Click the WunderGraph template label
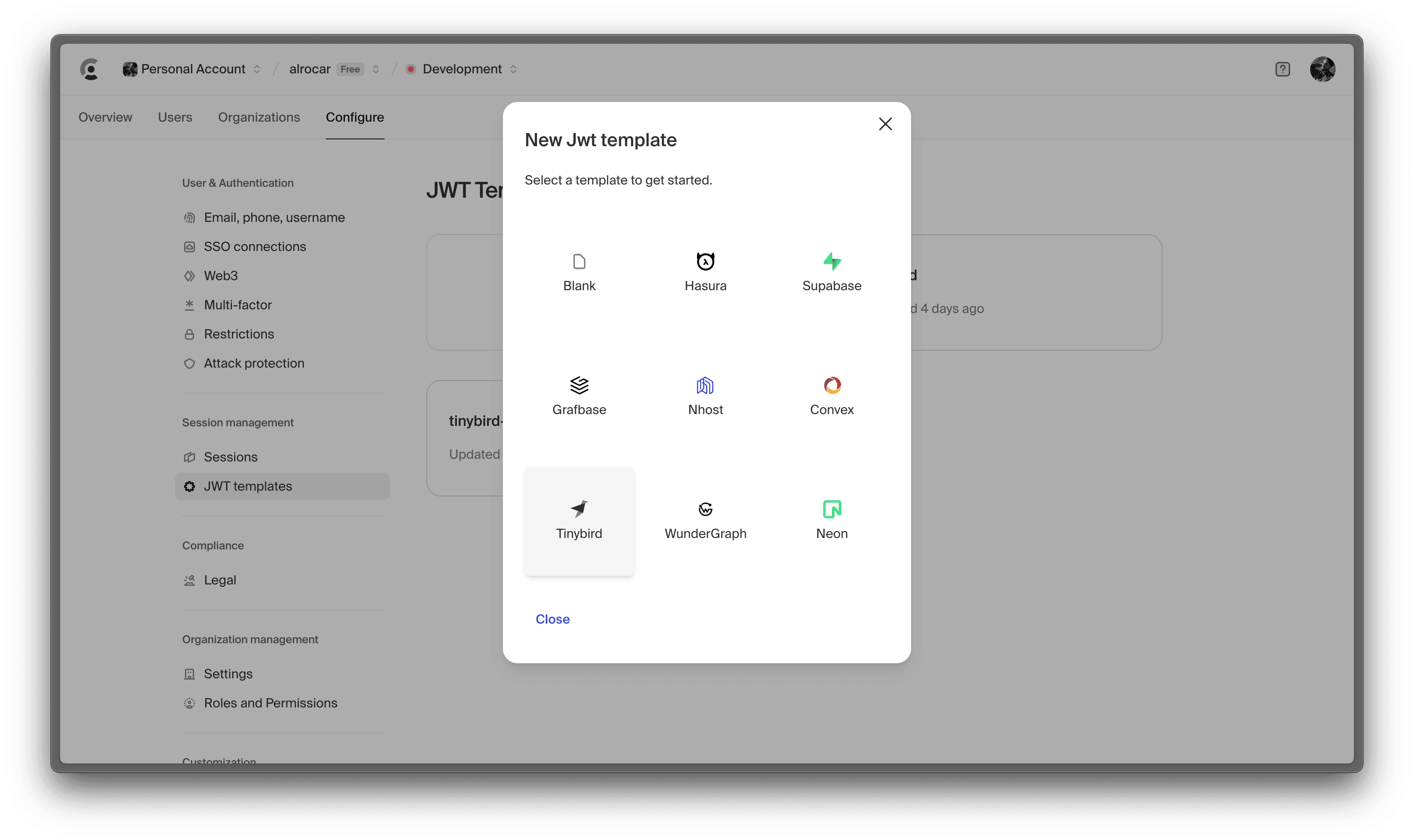This screenshot has width=1414, height=840. pyautogui.click(x=705, y=534)
